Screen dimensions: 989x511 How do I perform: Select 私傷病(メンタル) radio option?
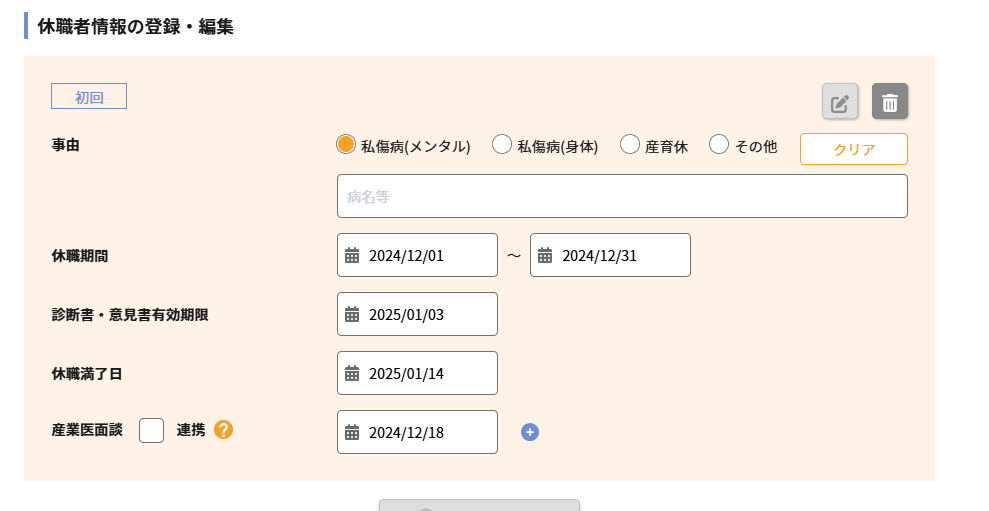pyautogui.click(x=346, y=144)
